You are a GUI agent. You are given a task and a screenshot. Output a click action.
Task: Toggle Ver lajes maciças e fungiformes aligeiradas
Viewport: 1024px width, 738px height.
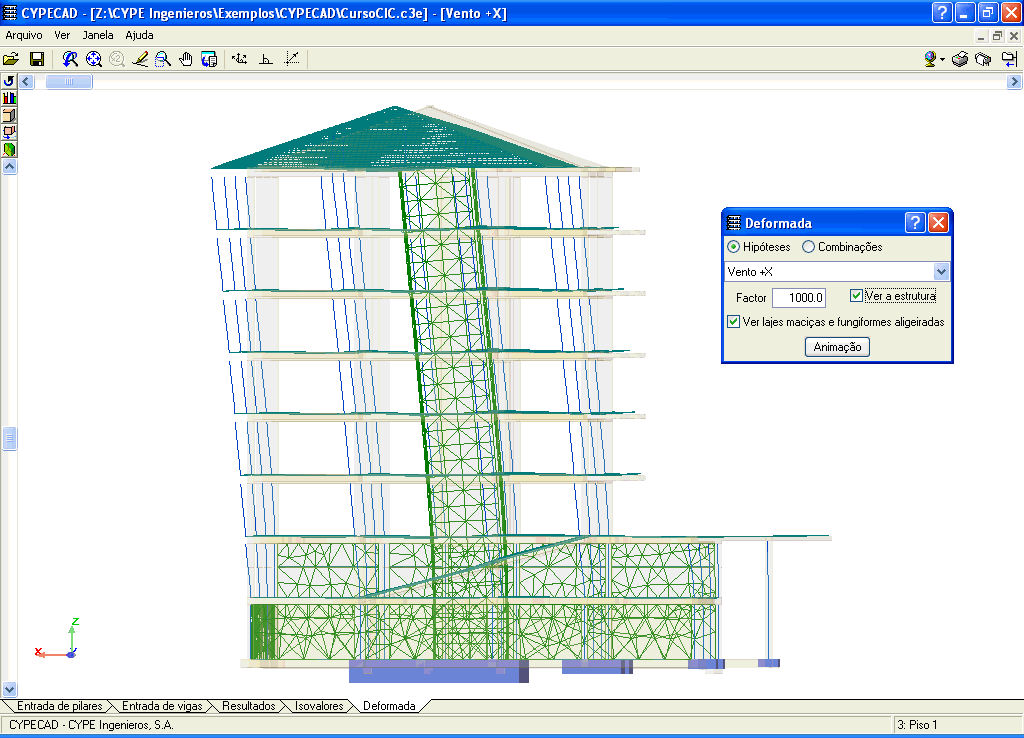point(733,322)
